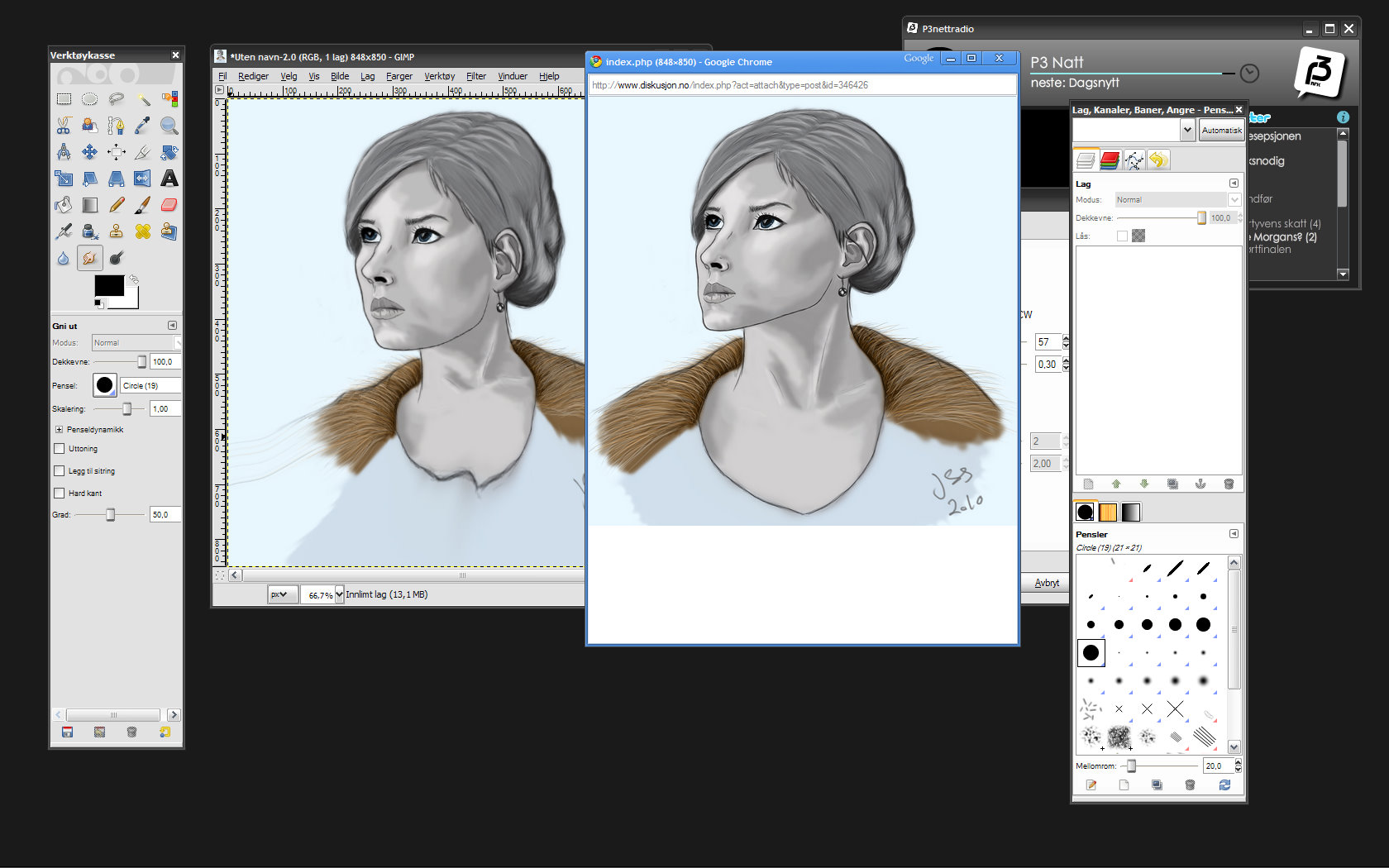Open the Farger menu
Screen dimensions: 1389x868
tap(399, 76)
